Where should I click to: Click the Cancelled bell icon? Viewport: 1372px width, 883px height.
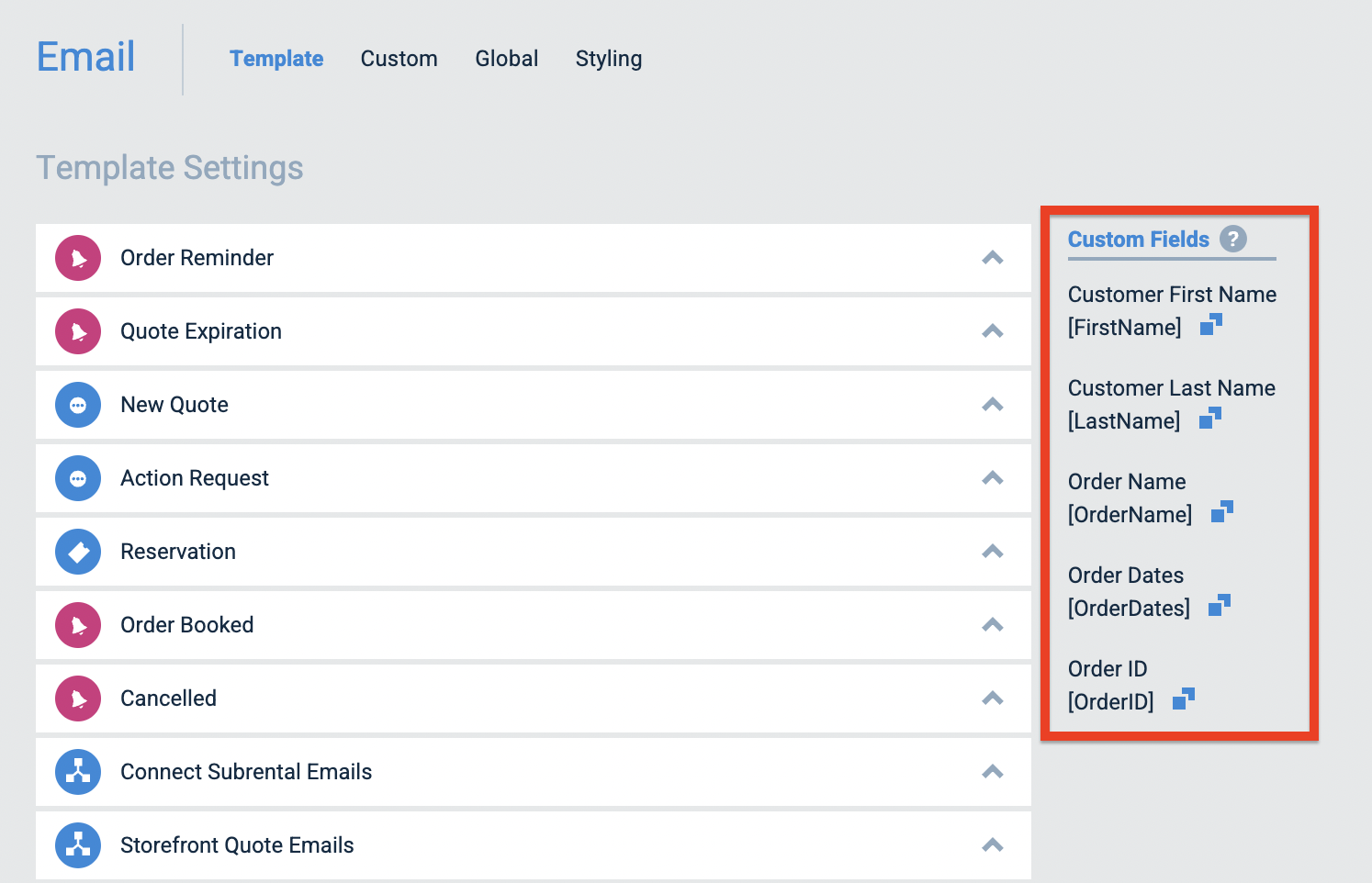(x=78, y=699)
